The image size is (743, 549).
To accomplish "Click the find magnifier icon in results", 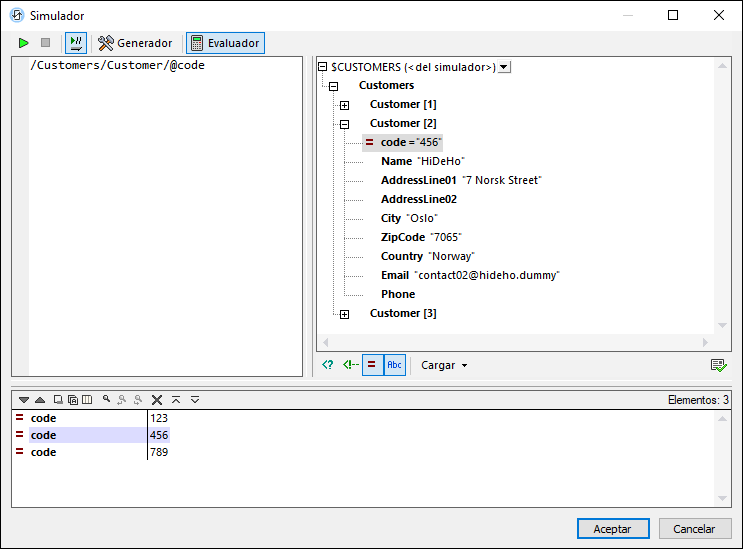I will click(106, 400).
